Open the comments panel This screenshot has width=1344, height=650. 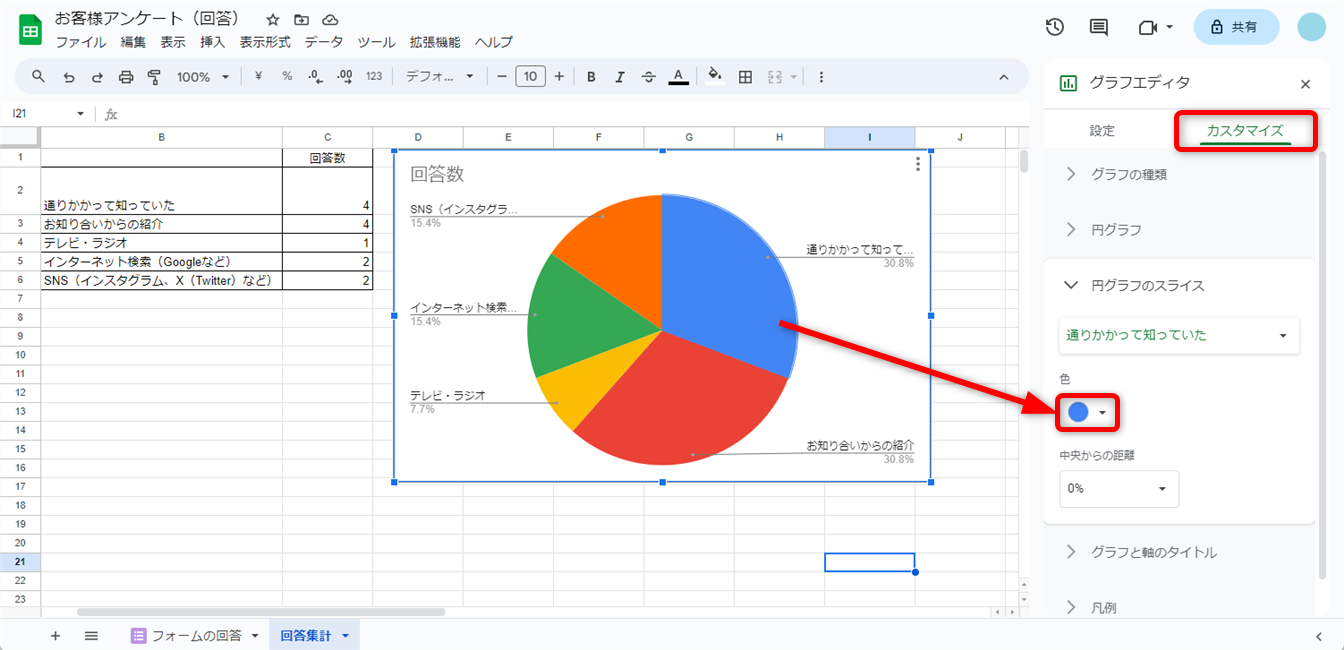point(1098,28)
